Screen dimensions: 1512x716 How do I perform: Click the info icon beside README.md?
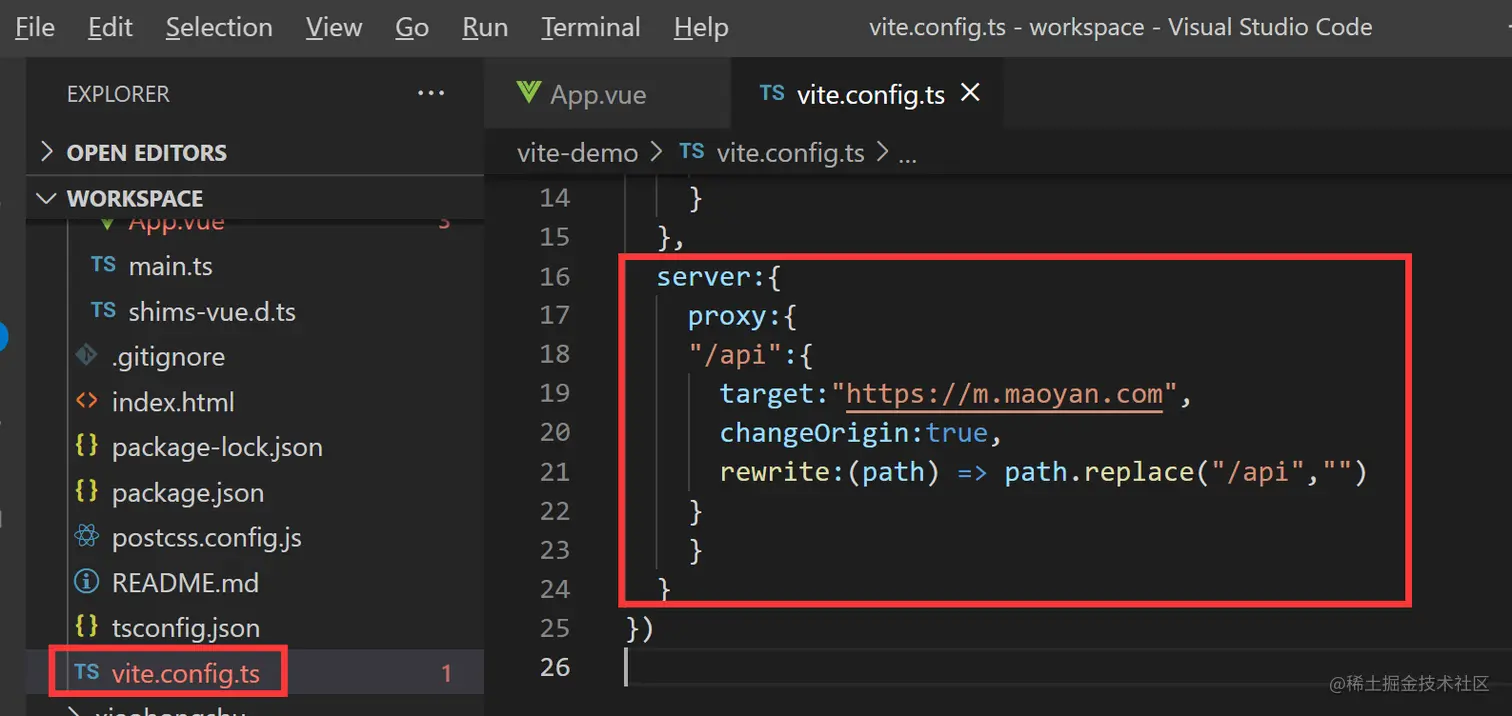click(87, 581)
